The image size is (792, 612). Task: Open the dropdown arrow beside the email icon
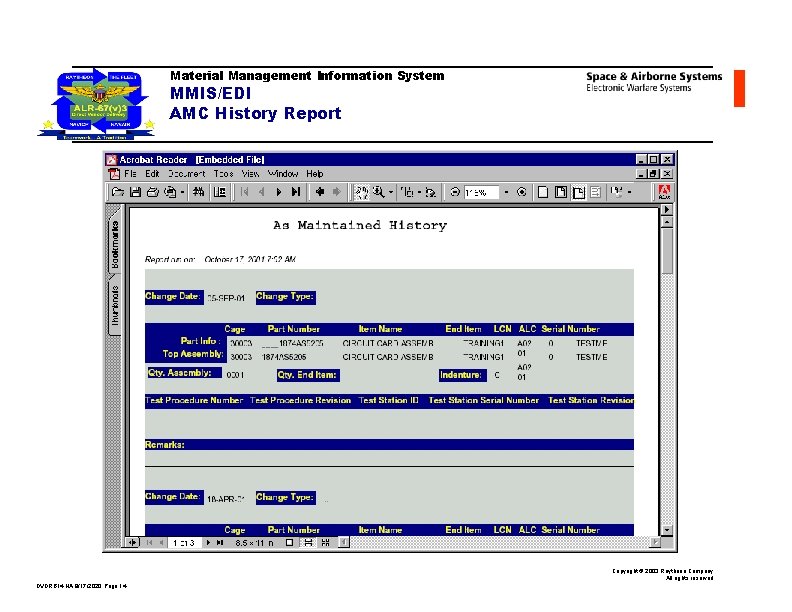(x=182, y=192)
